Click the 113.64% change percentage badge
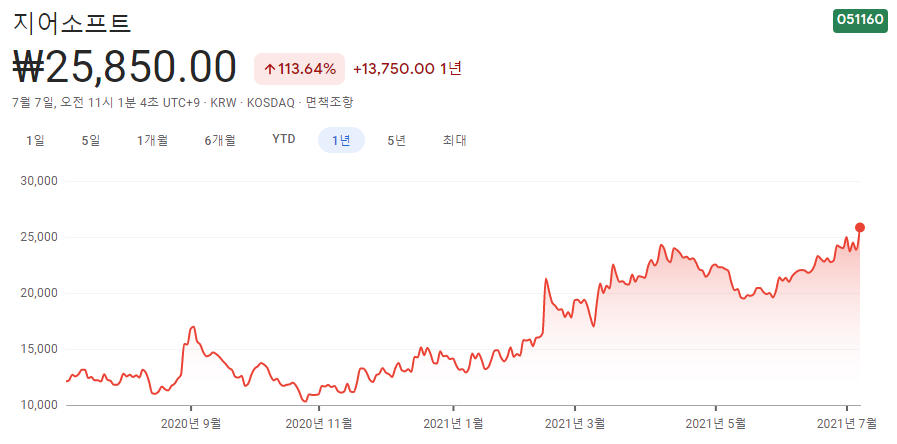This screenshot has width=897, height=444. (300, 69)
